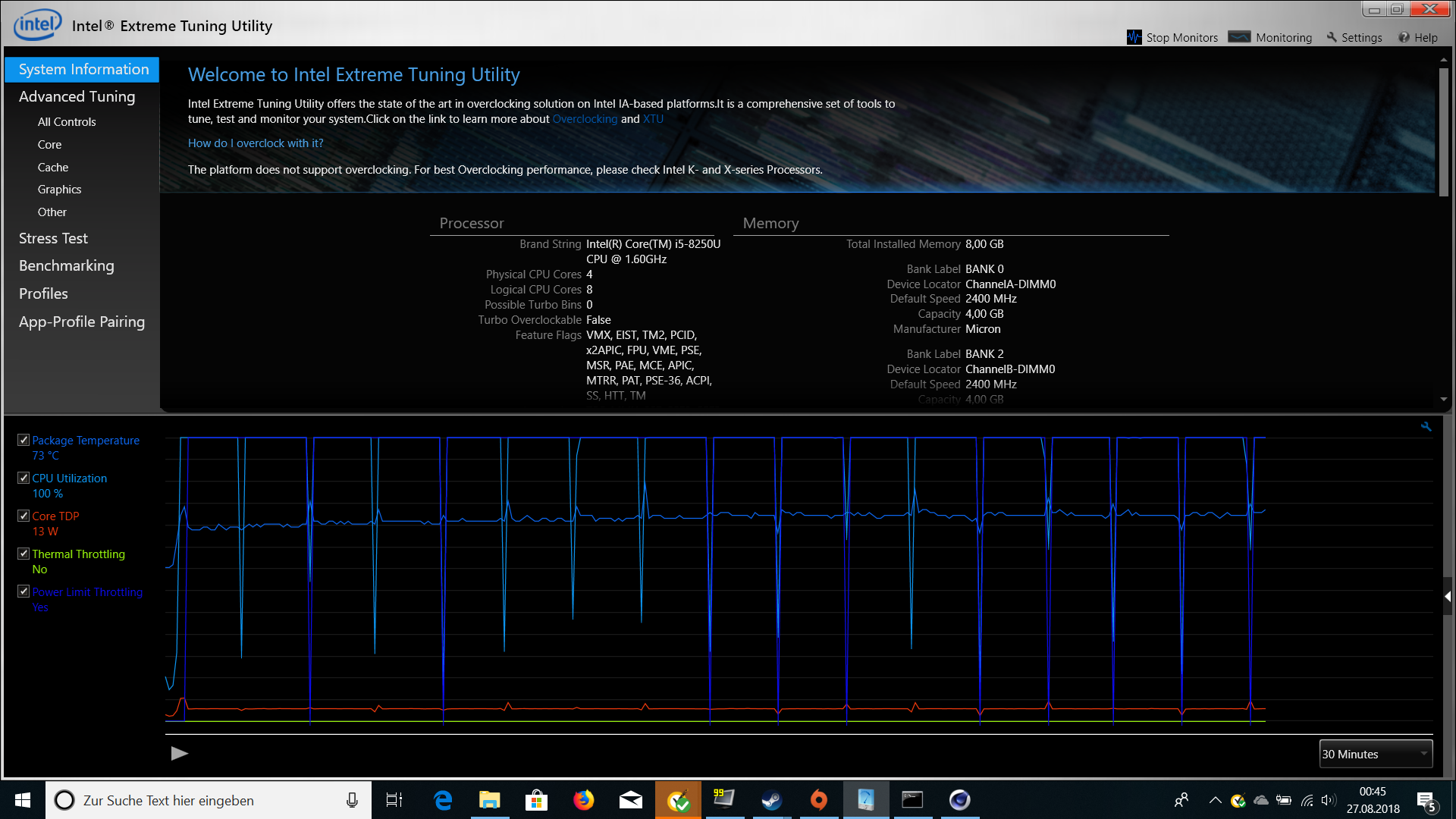Click the Help question mark icon

click(x=1404, y=37)
